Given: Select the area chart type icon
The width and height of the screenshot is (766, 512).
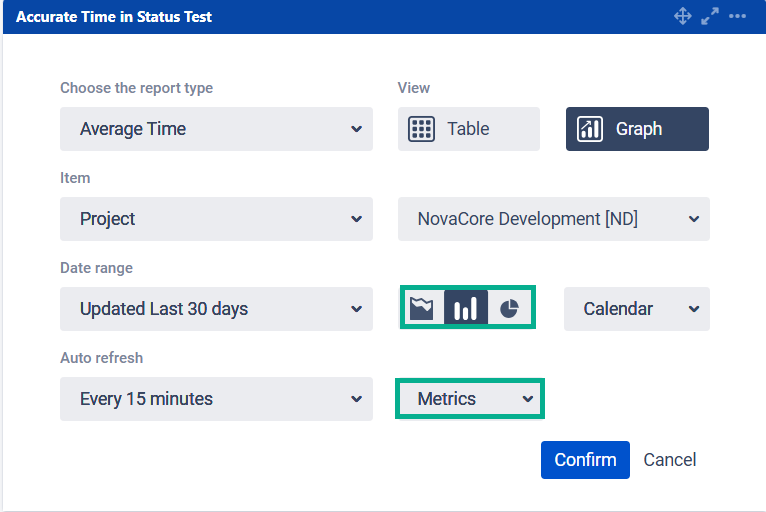Looking at the screenshot, I should pos(422,308).
